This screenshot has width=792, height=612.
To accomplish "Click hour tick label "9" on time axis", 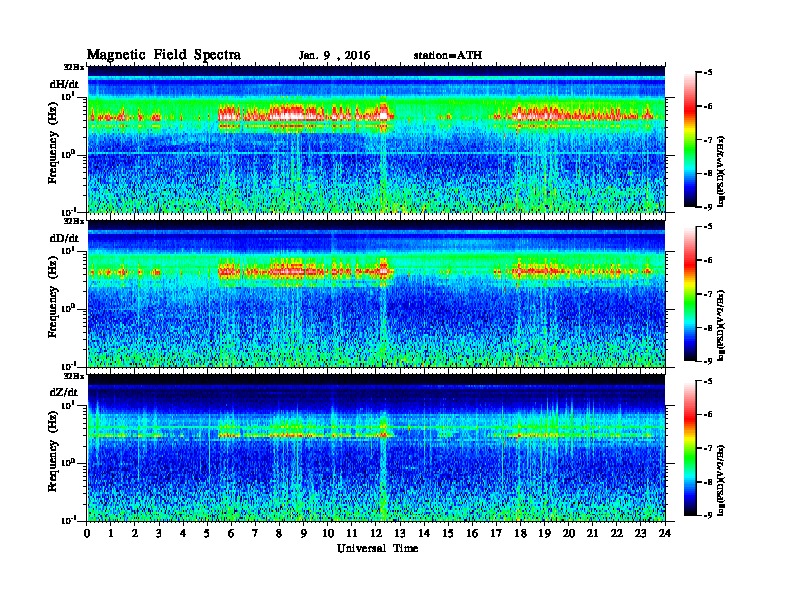I will click(x=304, y=533).
